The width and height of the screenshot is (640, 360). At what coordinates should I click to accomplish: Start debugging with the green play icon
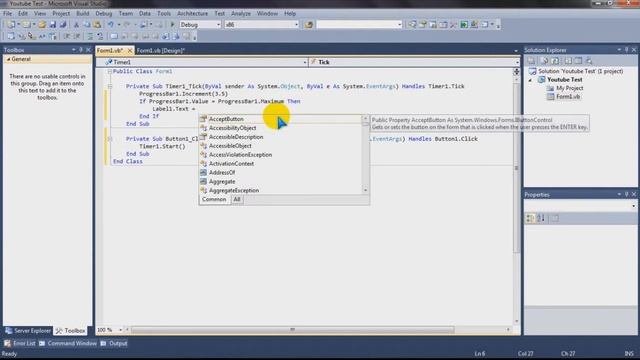pos(172,24)
